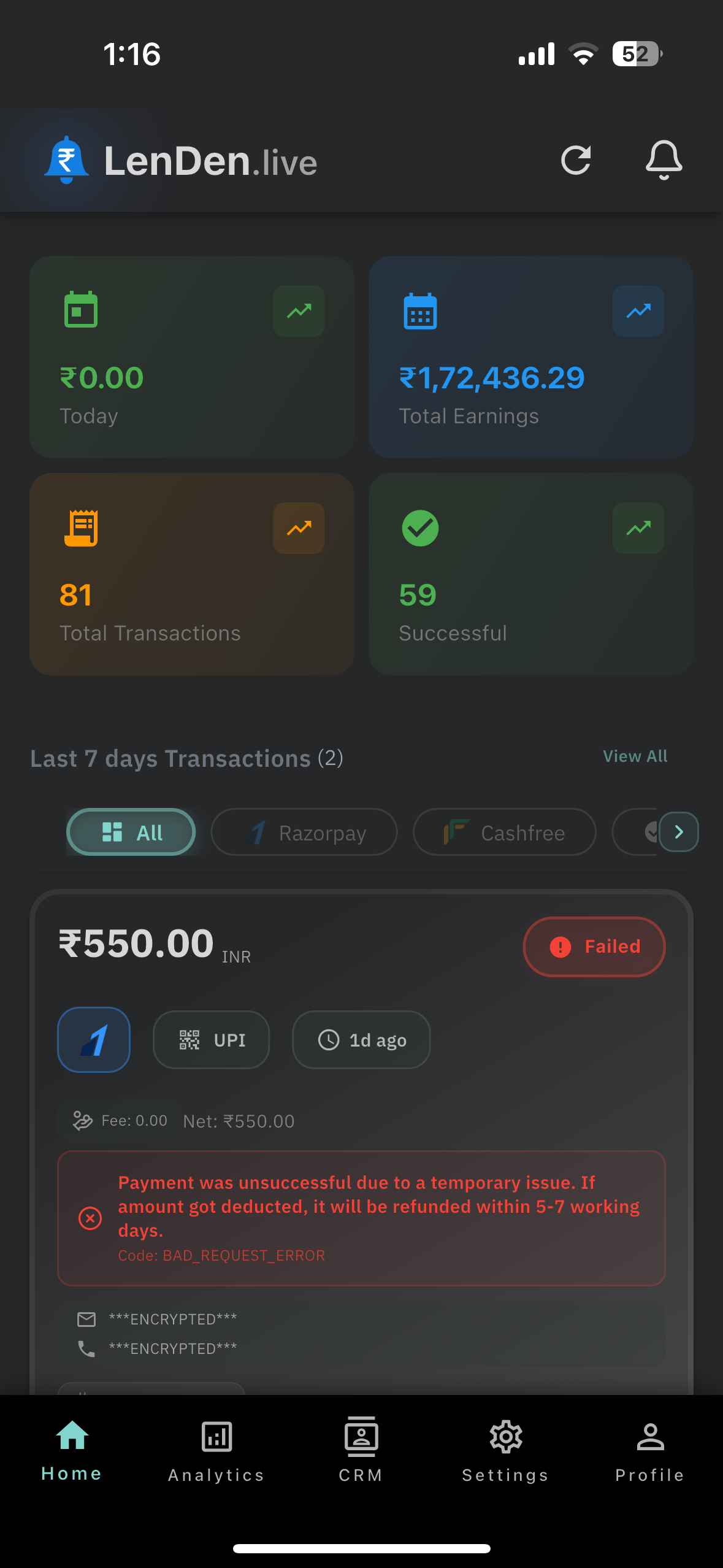Open notifications bell icon
Image resolution: width=723 pixels, height=1568 pixels.
[x=664, y=161]
